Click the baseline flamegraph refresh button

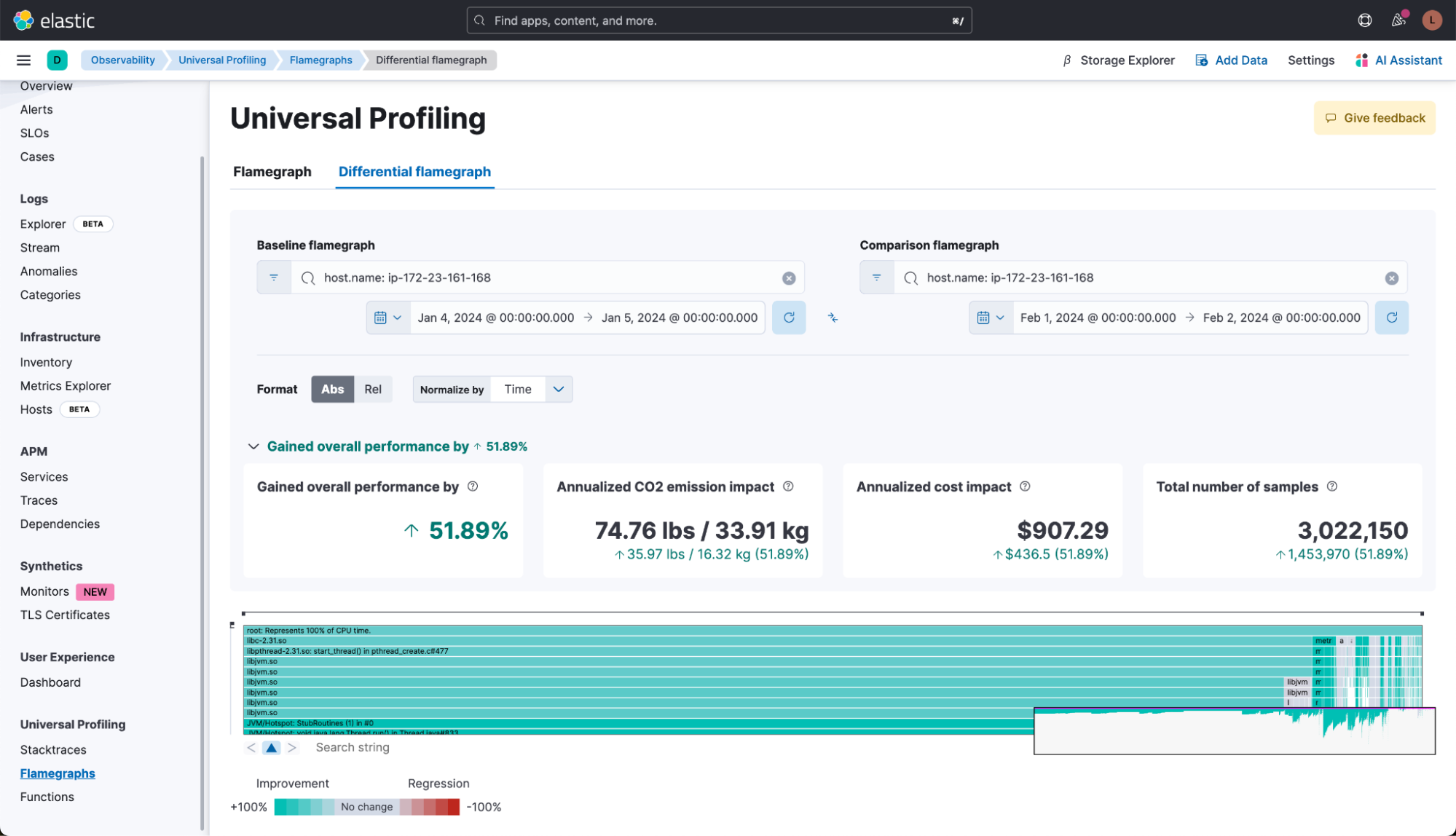click(x=789, y=318)
